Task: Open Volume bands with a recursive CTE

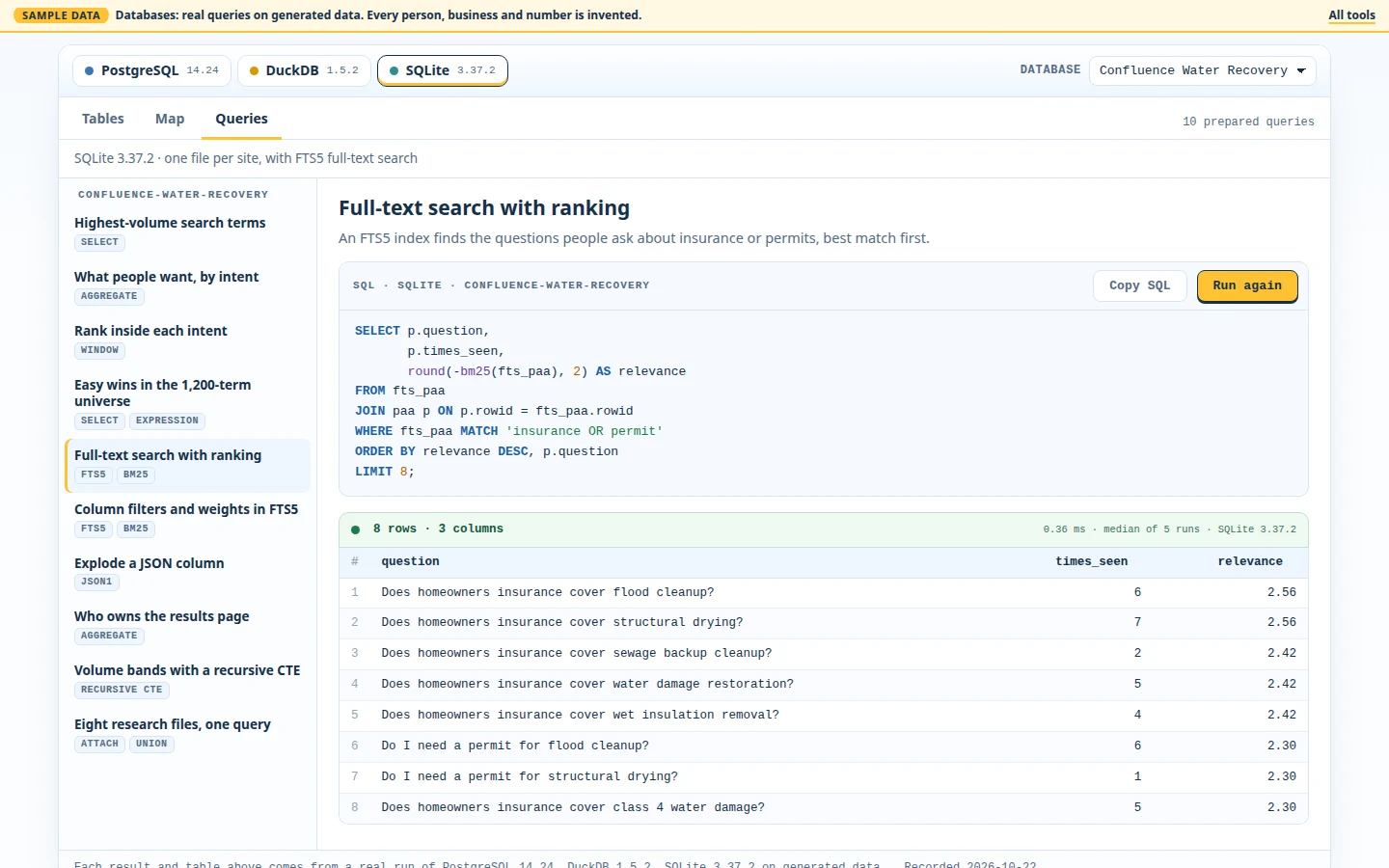Action: (x=188, y=680)
